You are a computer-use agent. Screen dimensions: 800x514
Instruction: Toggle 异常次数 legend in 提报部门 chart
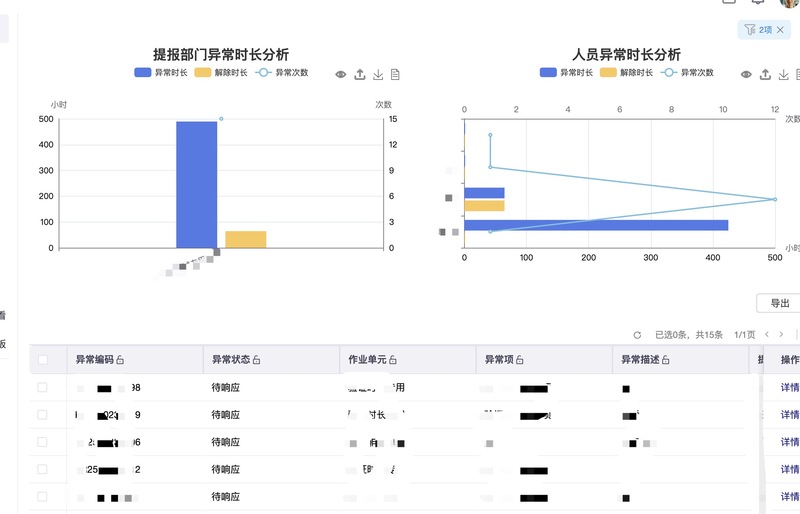coord(282,72)
